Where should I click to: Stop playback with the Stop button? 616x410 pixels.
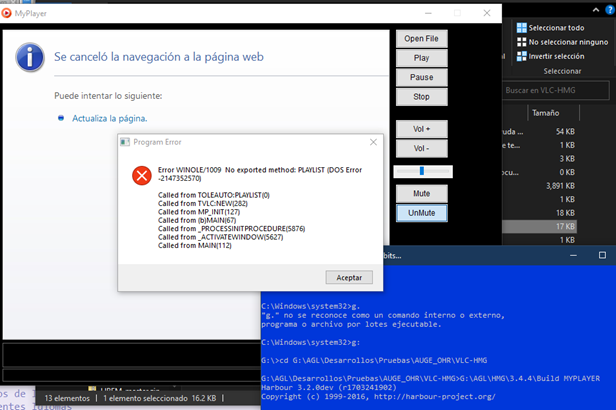(x=421, y=97)
